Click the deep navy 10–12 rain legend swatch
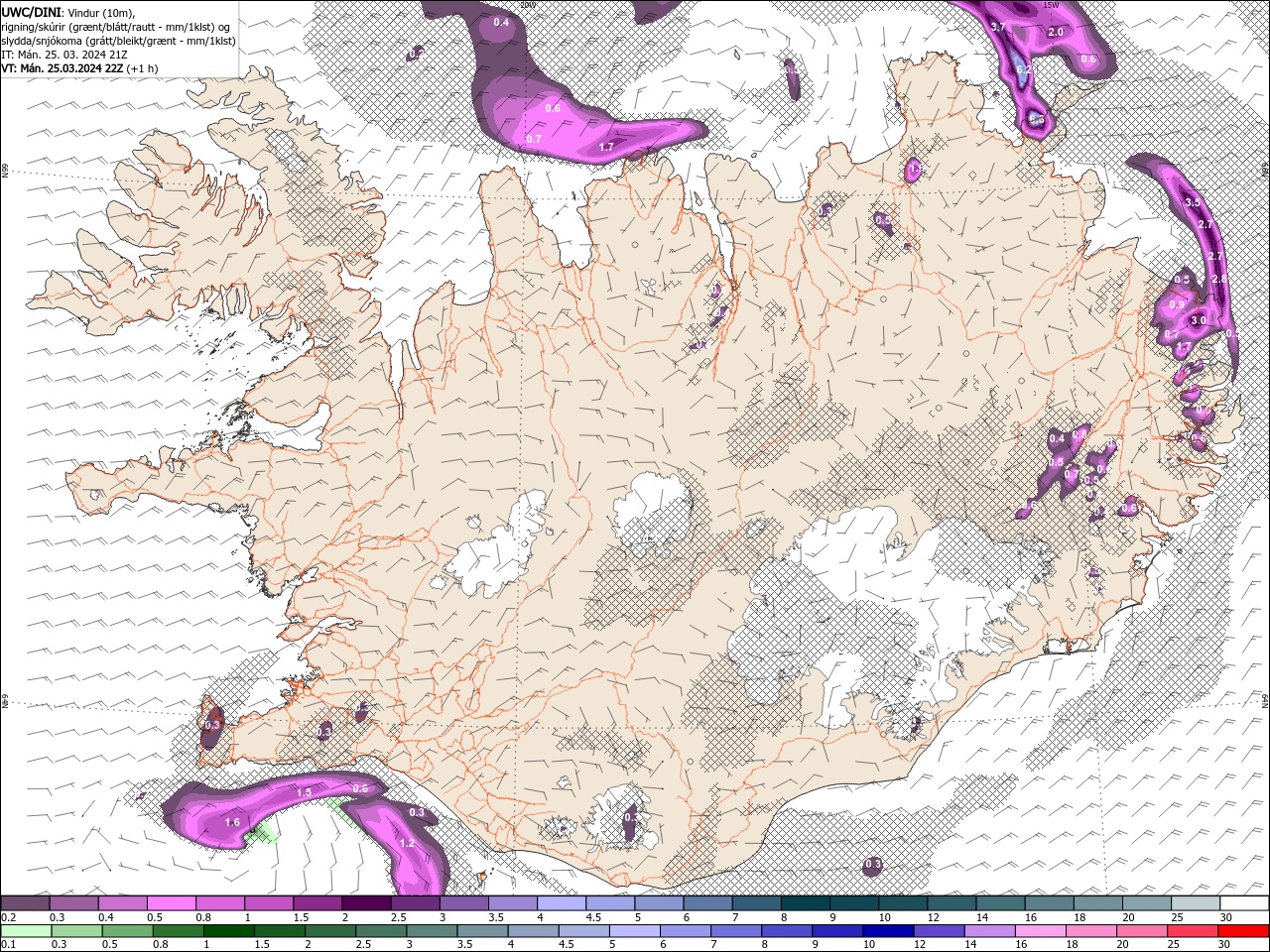The width and height of the screenshot is (1270, 952). click(x=887, y=931)
